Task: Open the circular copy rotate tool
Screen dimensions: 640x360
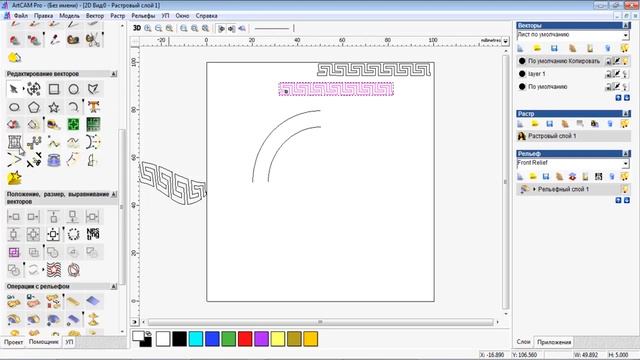Action: tap(73, 234)
